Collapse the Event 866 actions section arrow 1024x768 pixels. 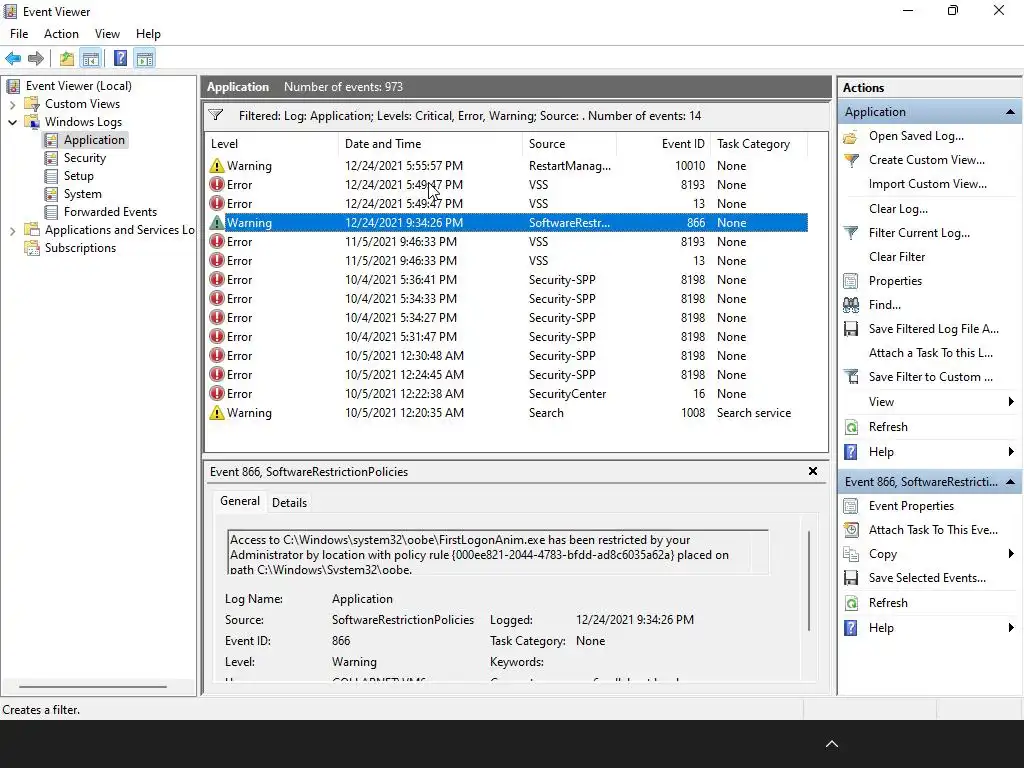coord(1010,482)
